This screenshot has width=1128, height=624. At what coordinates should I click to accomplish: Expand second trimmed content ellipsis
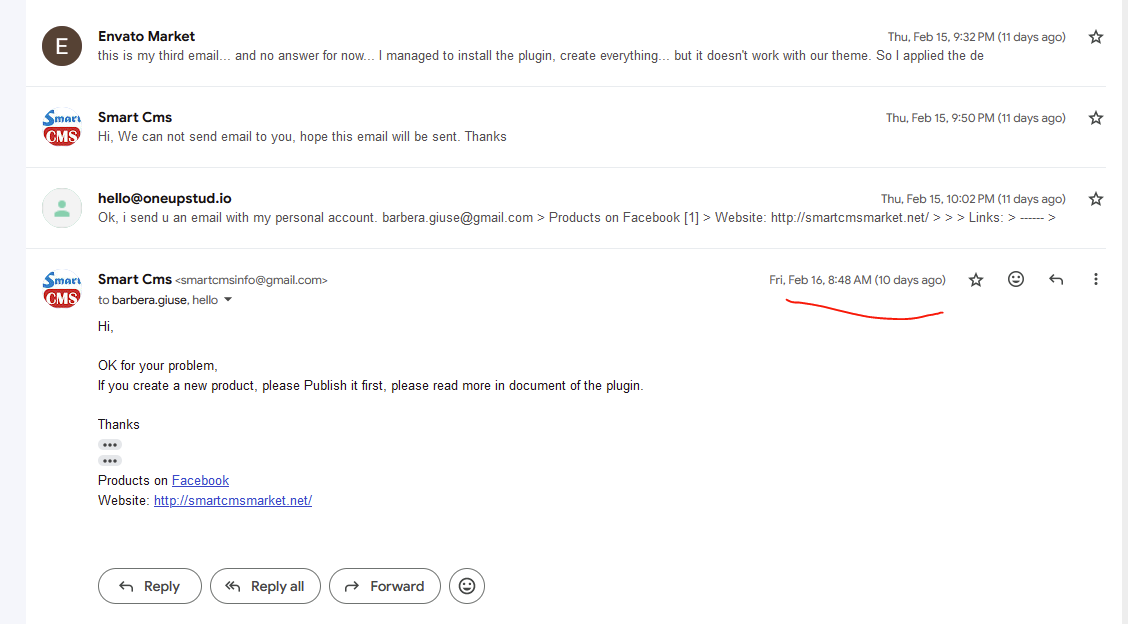[109, 461]
